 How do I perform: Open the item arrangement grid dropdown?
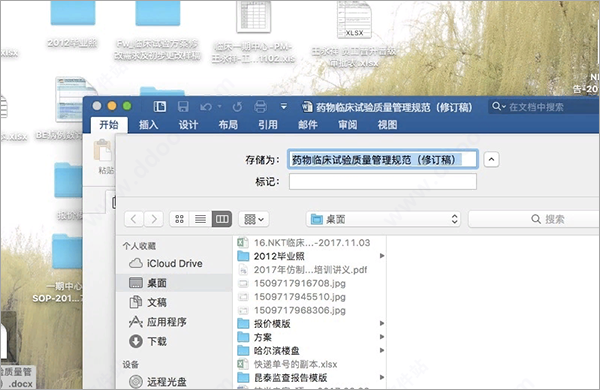click(x=254, y=219)
